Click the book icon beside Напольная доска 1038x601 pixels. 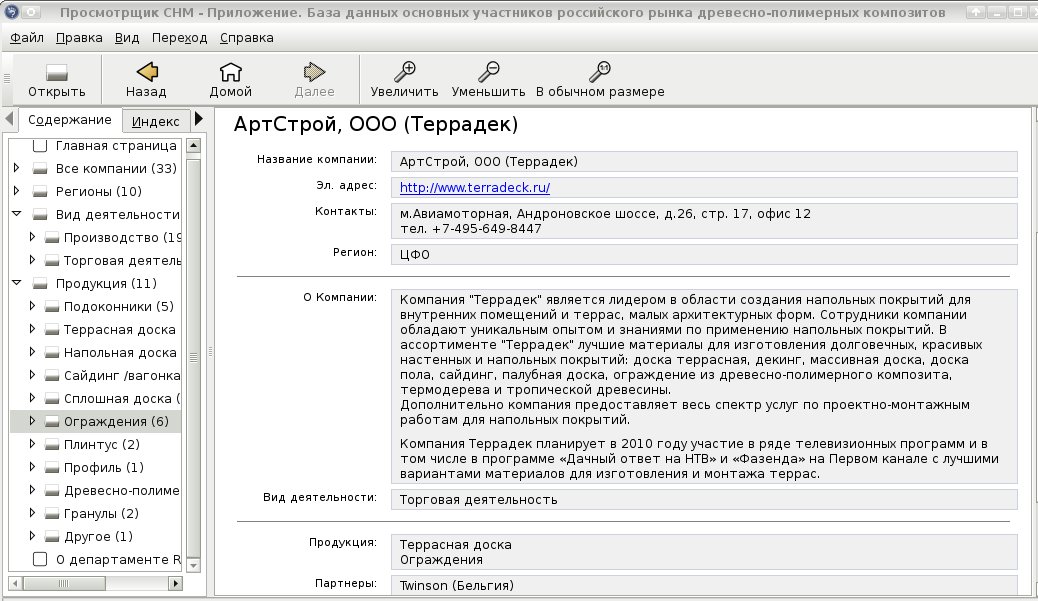click(x=52, y=353)
